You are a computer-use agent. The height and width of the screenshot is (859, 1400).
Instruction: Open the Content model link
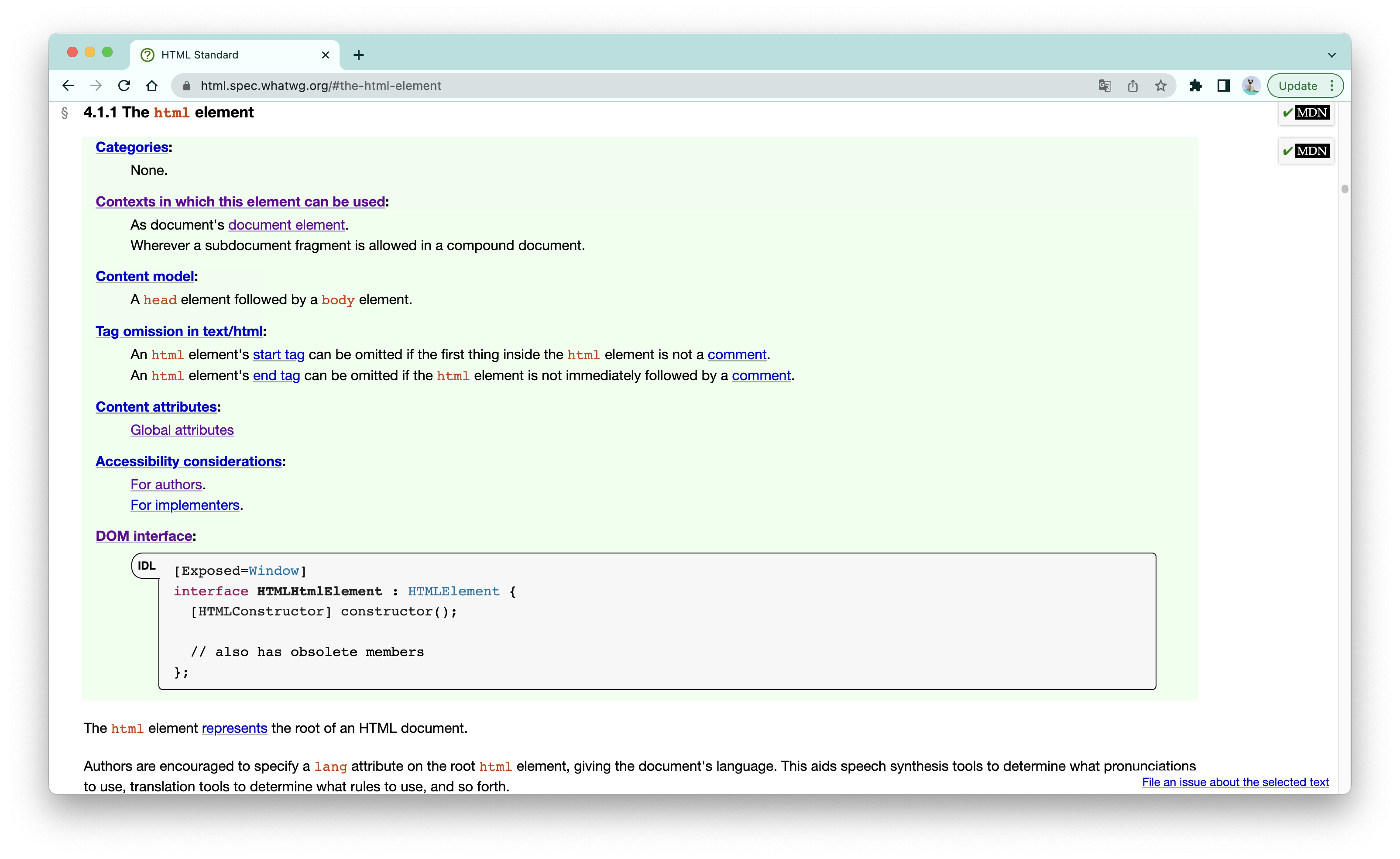tap(145, 277)
